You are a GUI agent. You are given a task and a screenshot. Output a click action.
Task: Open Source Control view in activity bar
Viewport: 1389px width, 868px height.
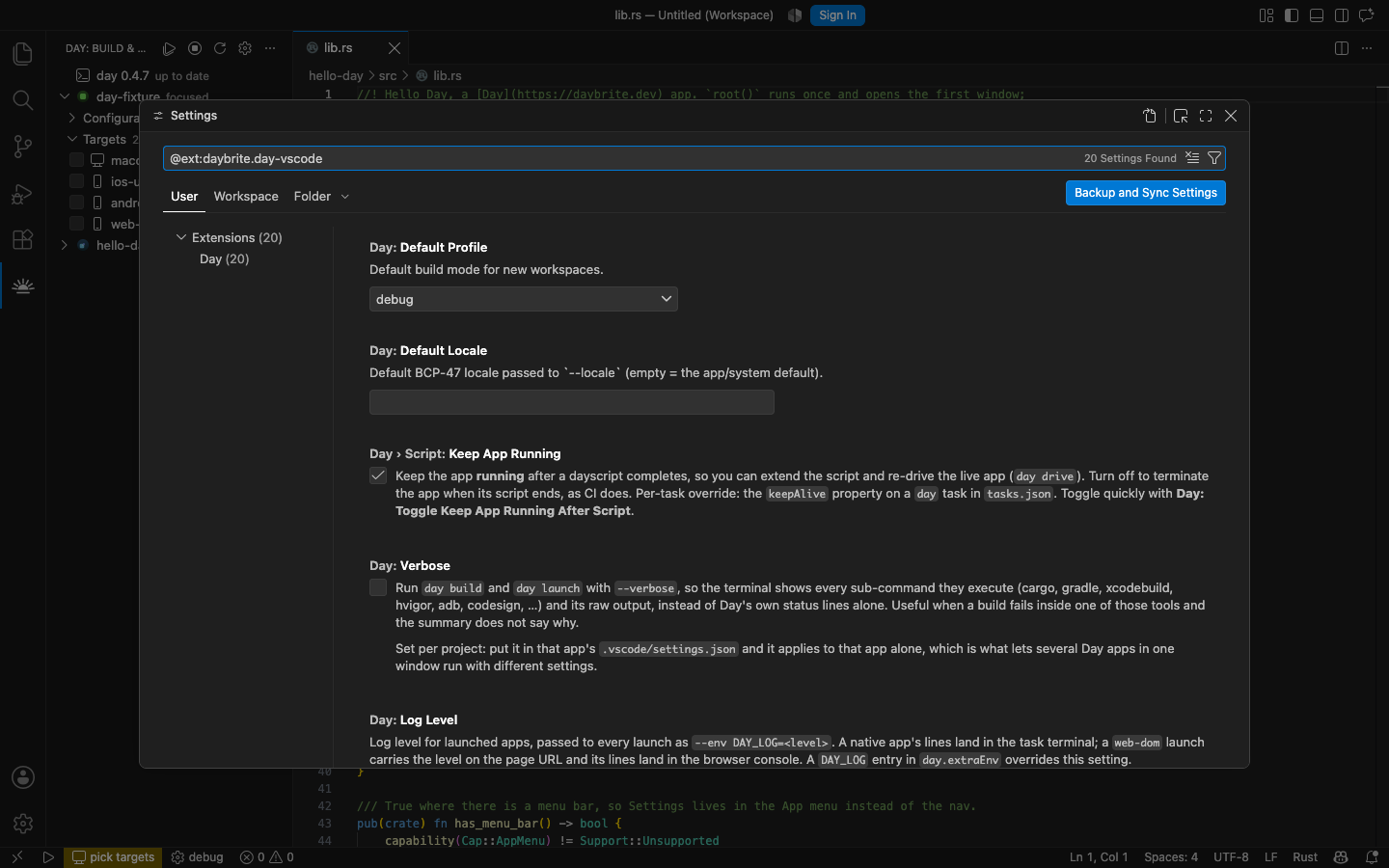pos(23,147)
